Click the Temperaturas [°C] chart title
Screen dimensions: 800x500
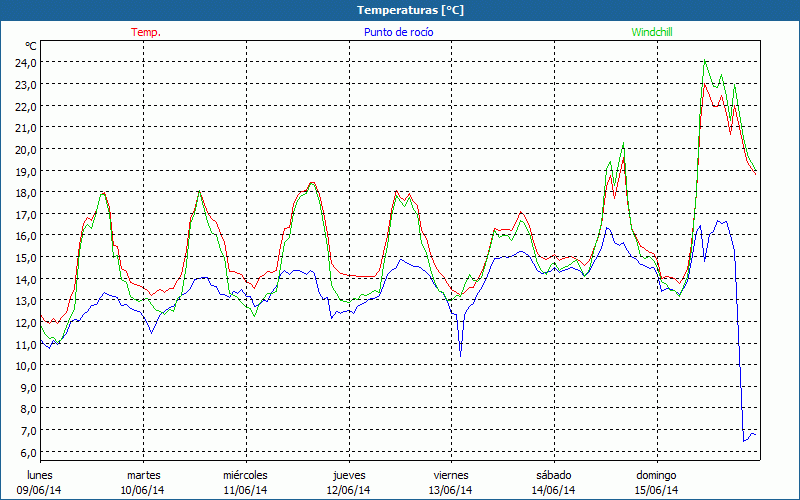click(x=410, y=10)
